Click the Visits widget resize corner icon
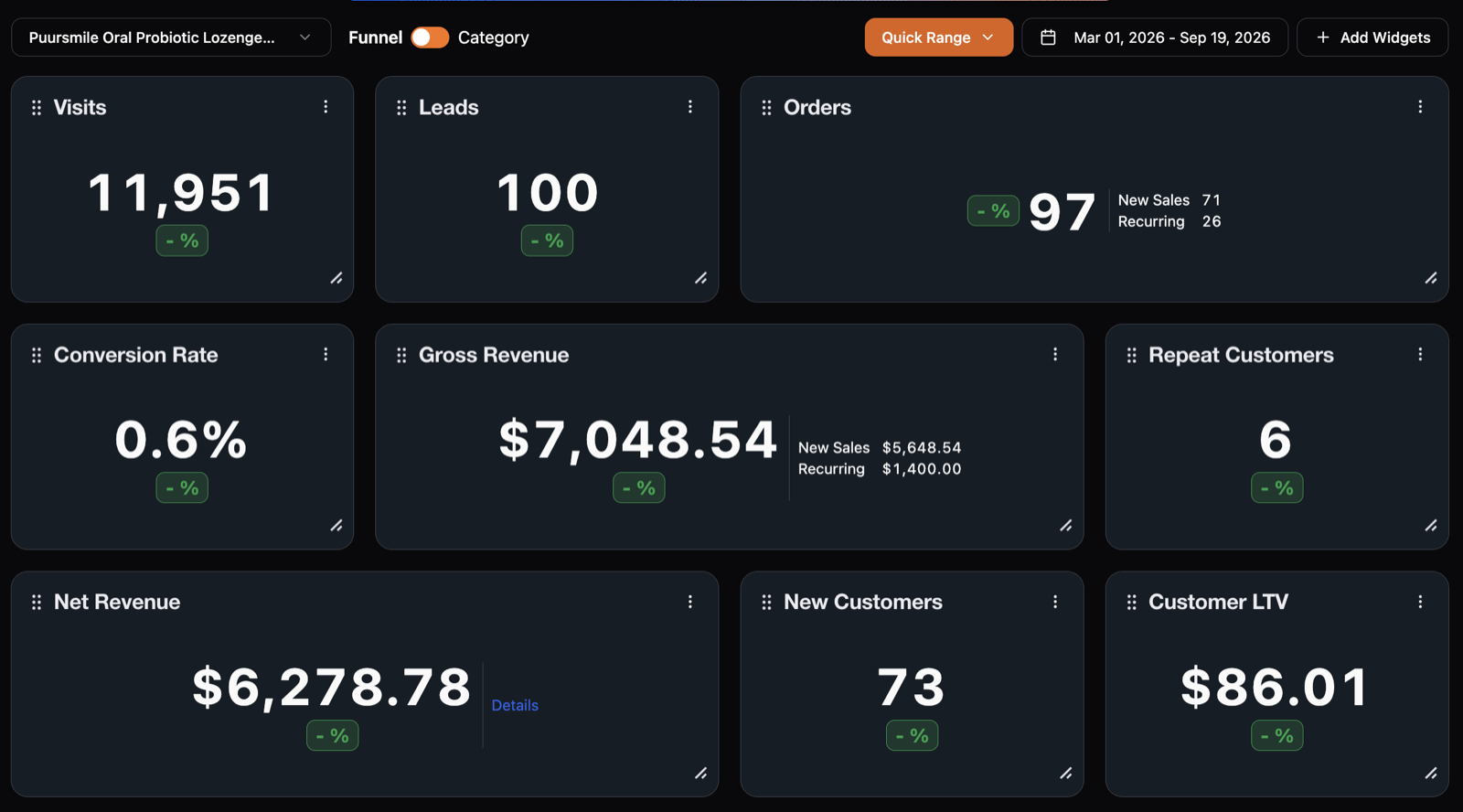 point(336,278)
